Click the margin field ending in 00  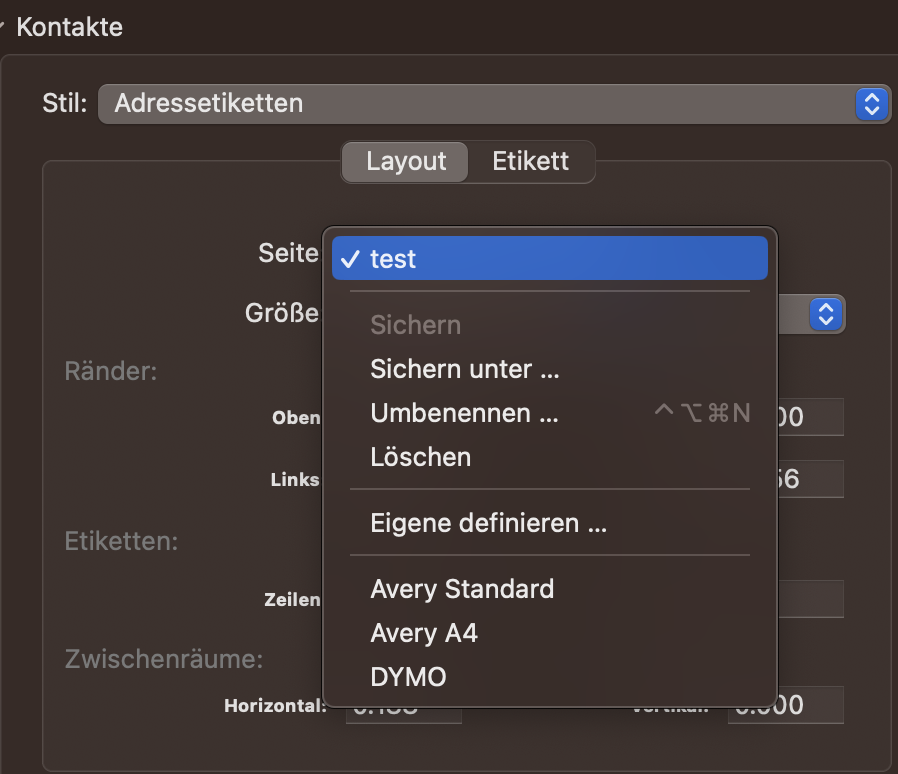810,417
